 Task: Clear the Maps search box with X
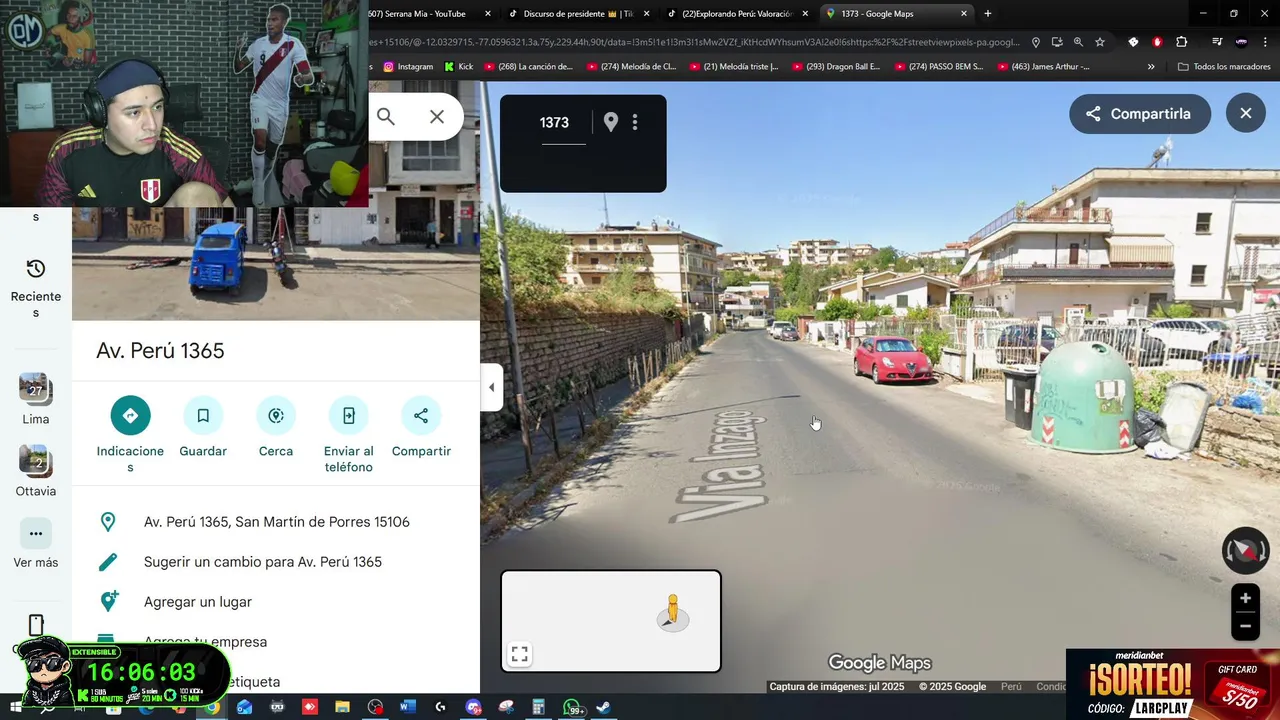point(437,117)
